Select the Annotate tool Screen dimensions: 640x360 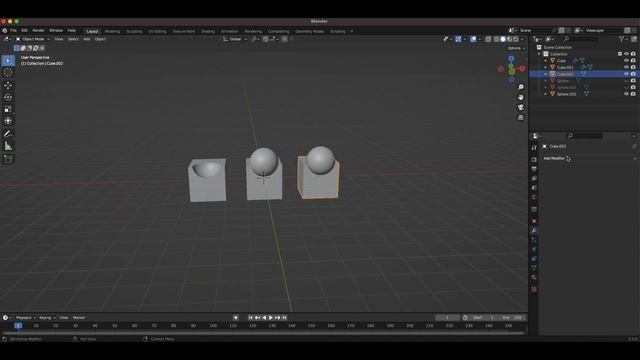[x=8, y=134]
